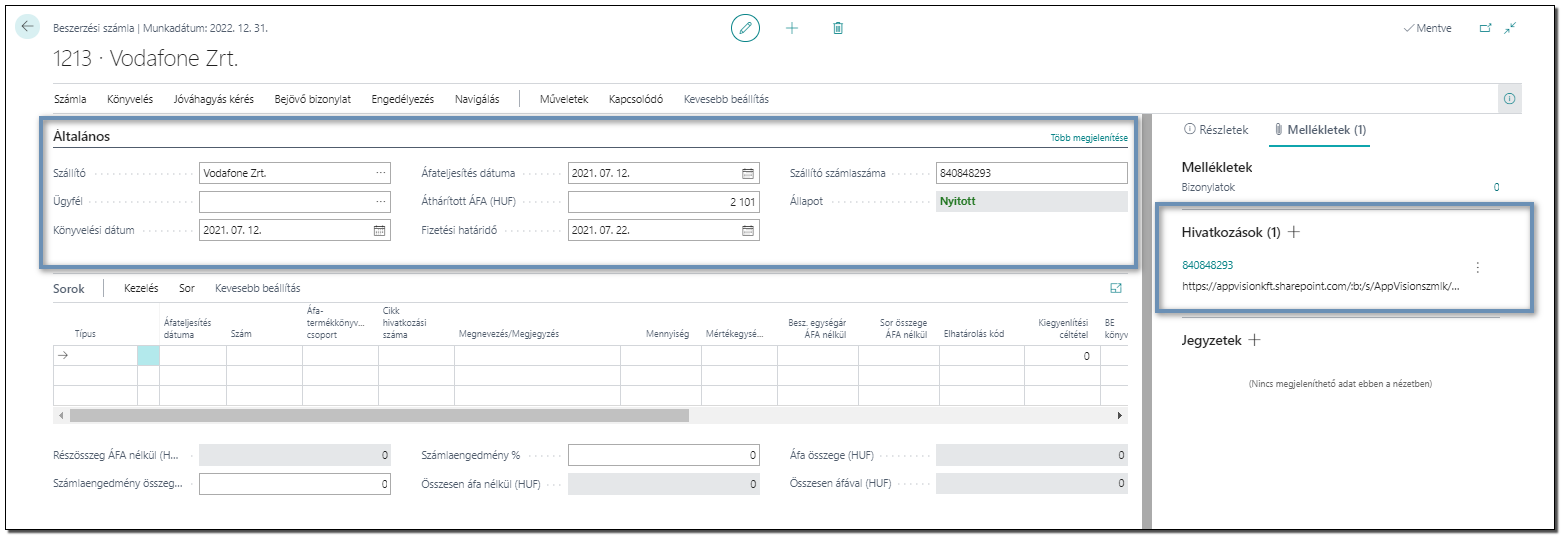Collapse the Általános section heading
The image size is (1561, 536).
click(x=81, y=135)
